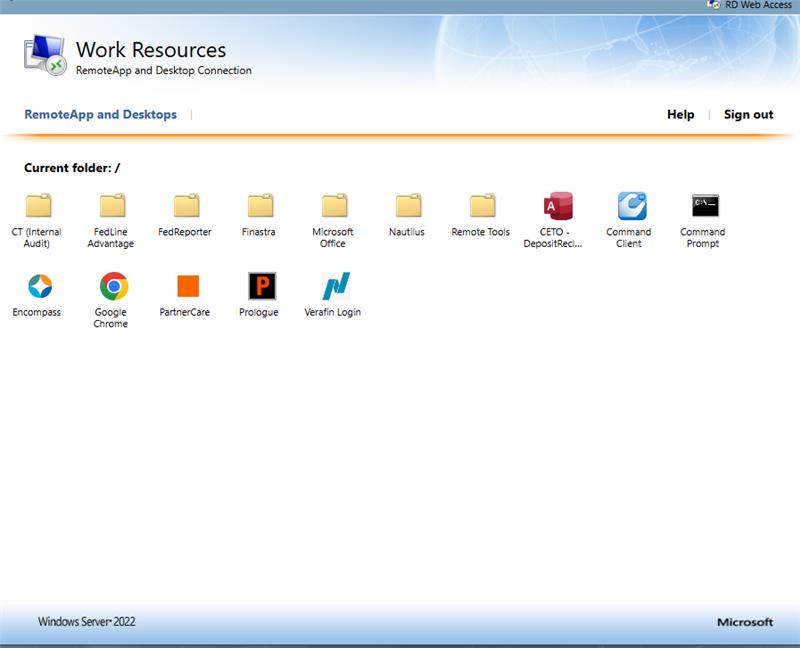Launch the Encompass app
Viewport: 800px width, 648px height.
(40, 286)
